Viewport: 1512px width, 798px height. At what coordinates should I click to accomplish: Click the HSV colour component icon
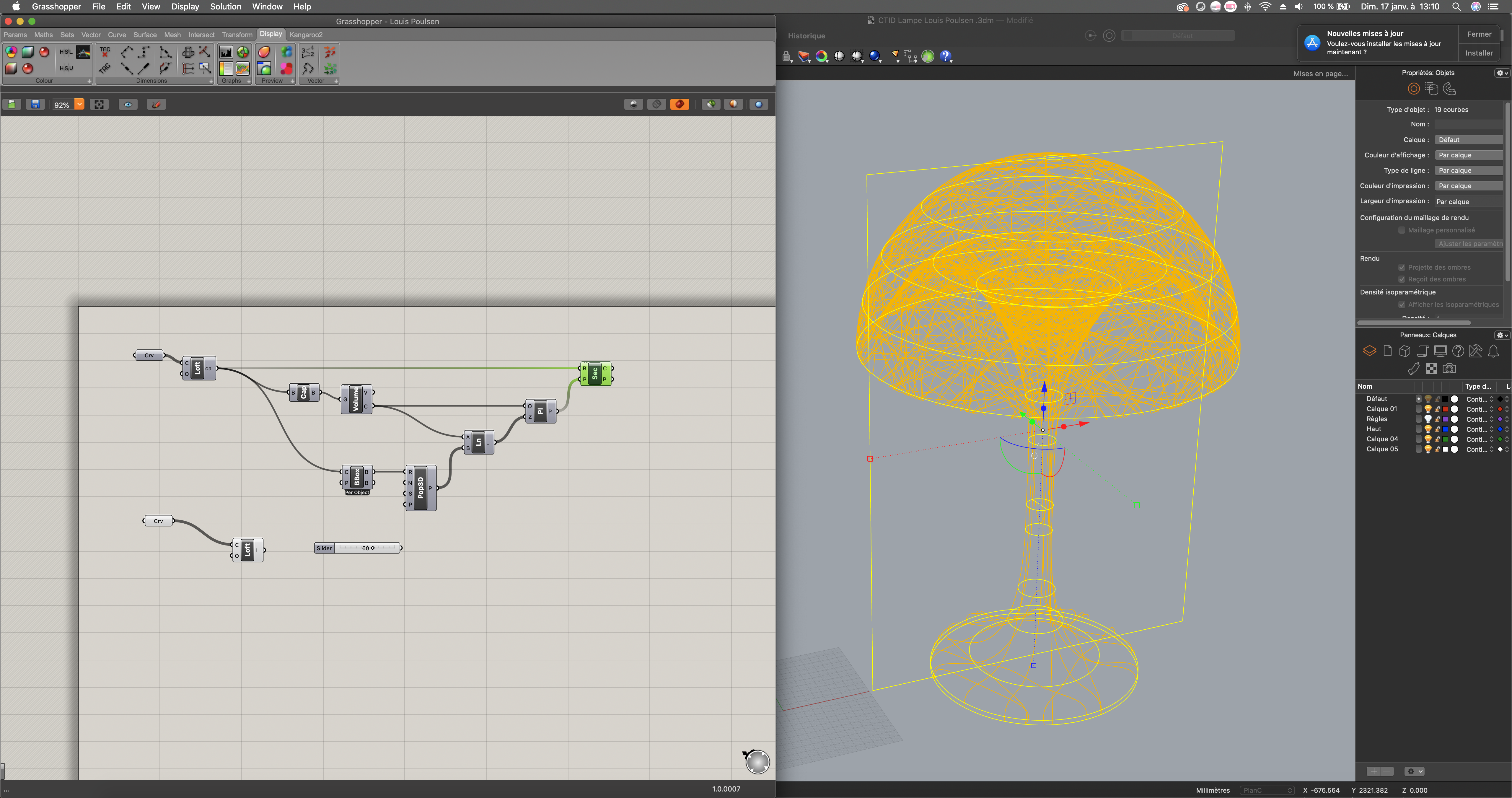[x=66, y=68]
